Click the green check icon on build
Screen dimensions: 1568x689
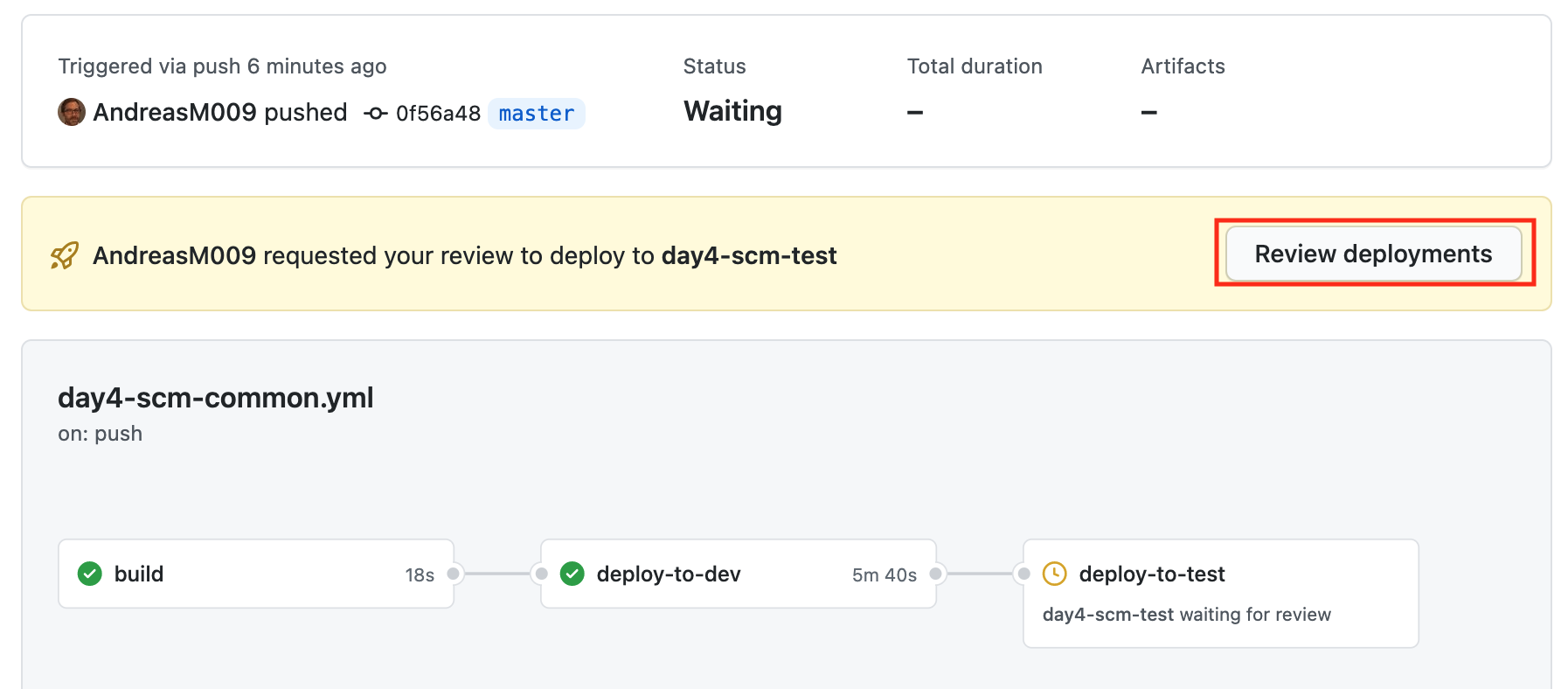click(90, 574)
